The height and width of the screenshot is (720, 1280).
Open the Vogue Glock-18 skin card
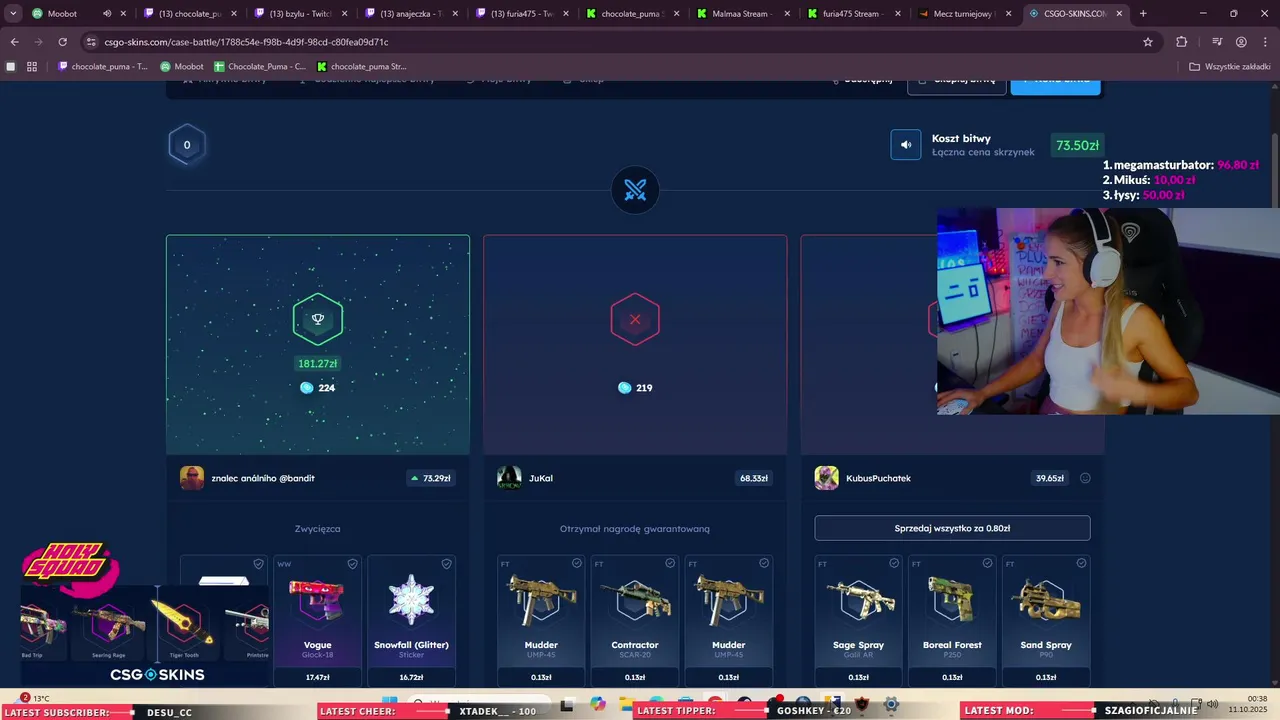[x=317, y=622]
